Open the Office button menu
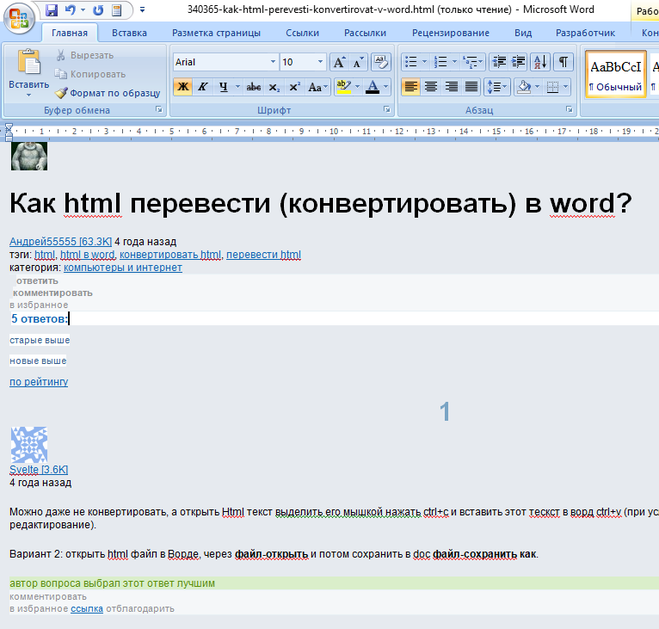 point(19,18)
